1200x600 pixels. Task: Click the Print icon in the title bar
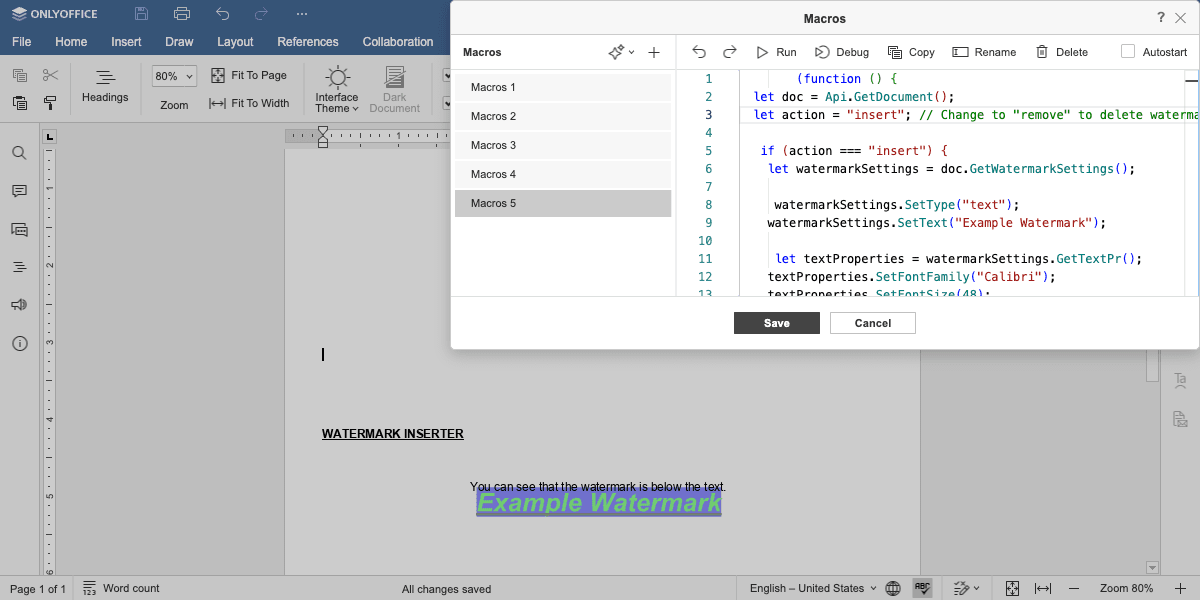point(181,14)
